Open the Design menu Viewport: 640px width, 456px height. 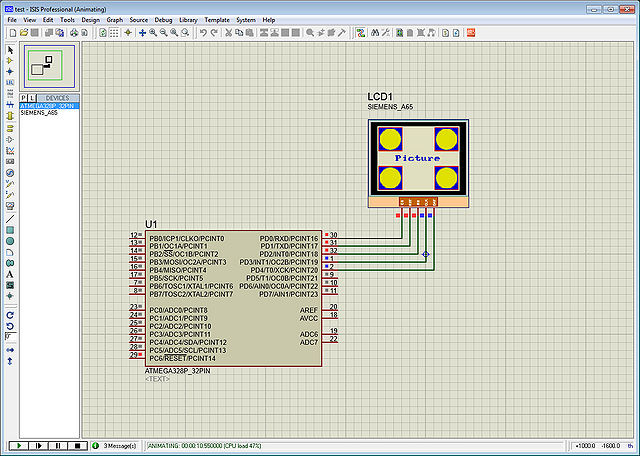[91, 20]
